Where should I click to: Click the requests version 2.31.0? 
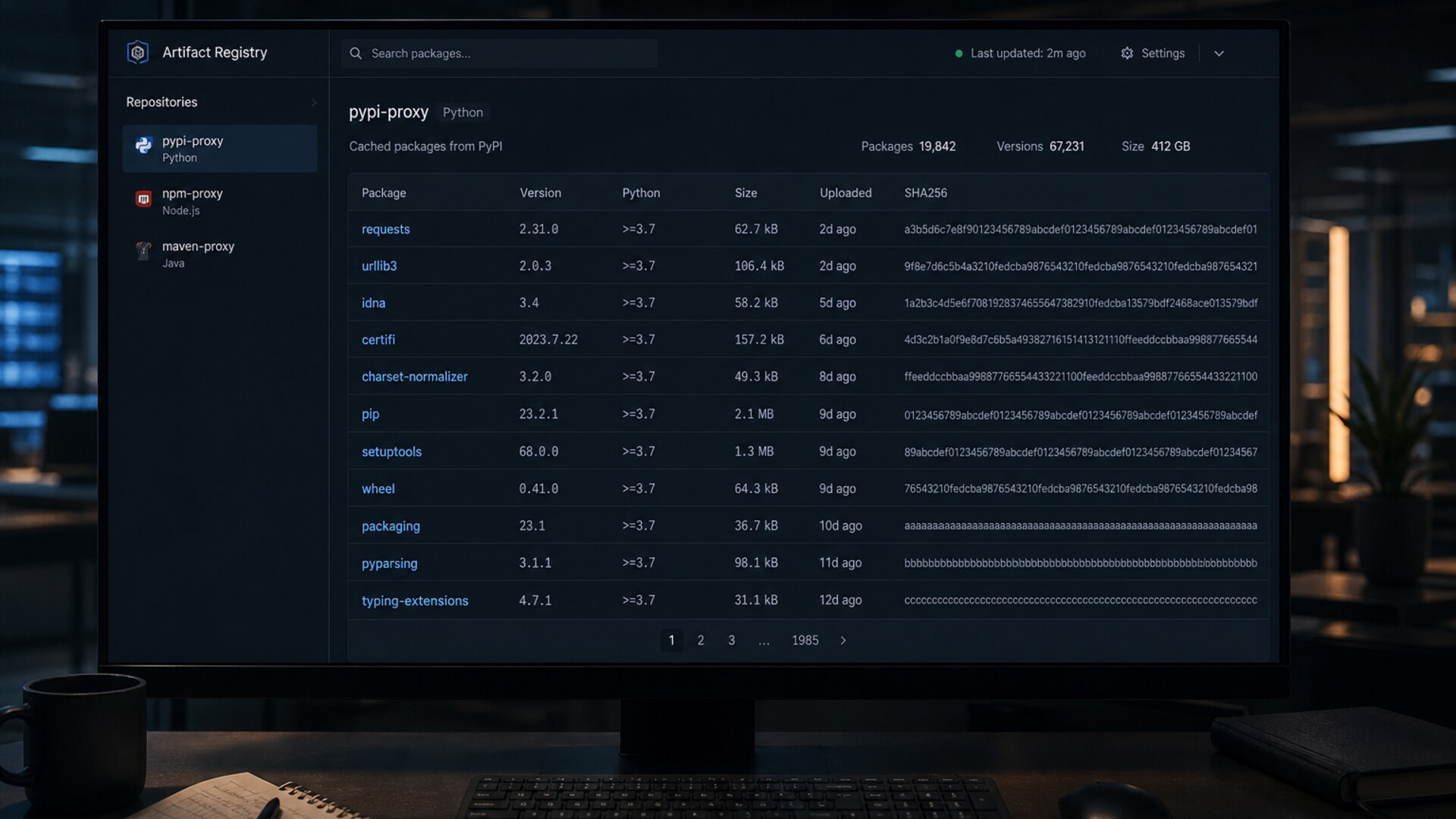click(x=538, y=229)
